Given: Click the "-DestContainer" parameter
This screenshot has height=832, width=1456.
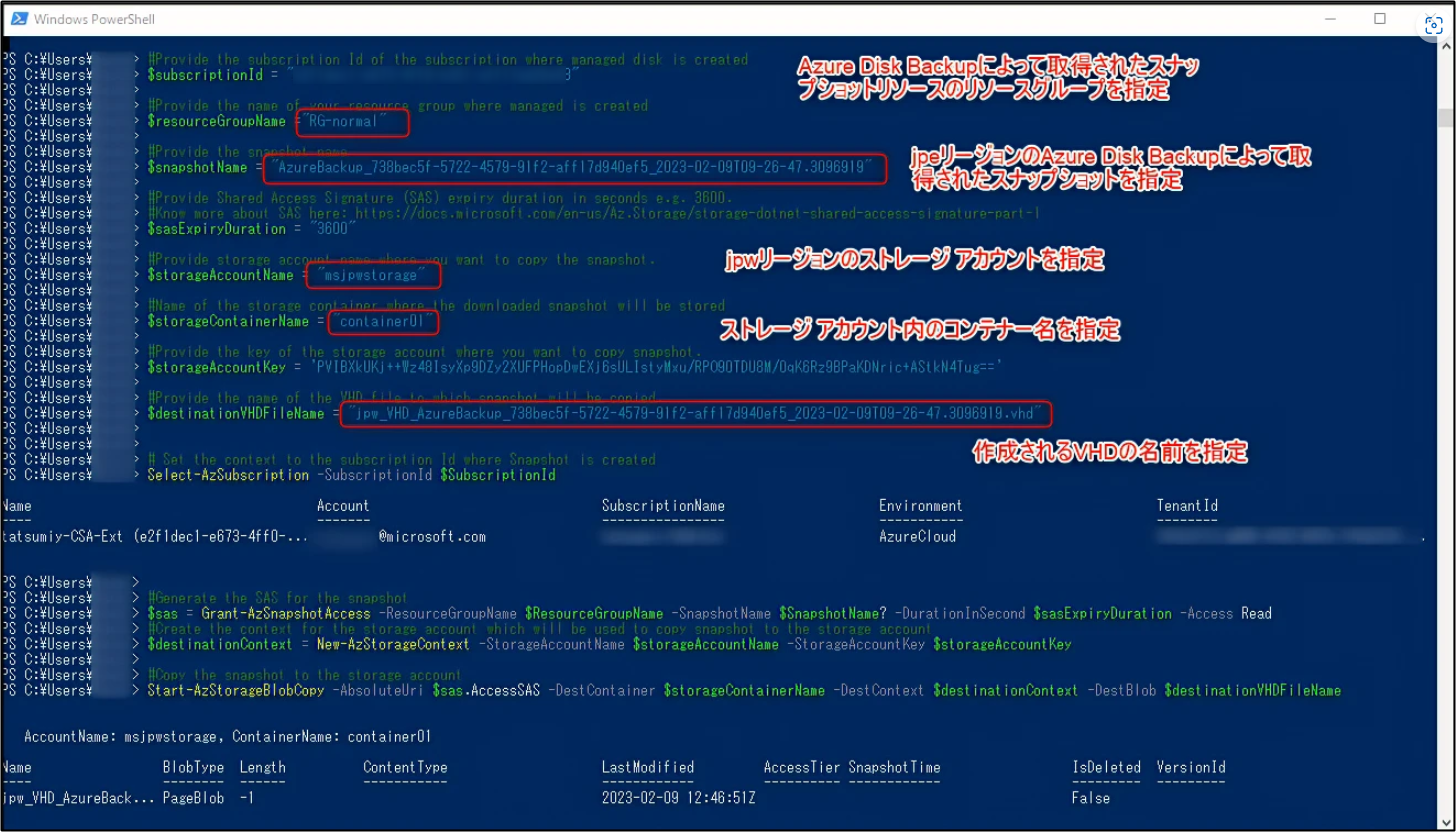Looking at the screenshot, I should tap(602, 690).
